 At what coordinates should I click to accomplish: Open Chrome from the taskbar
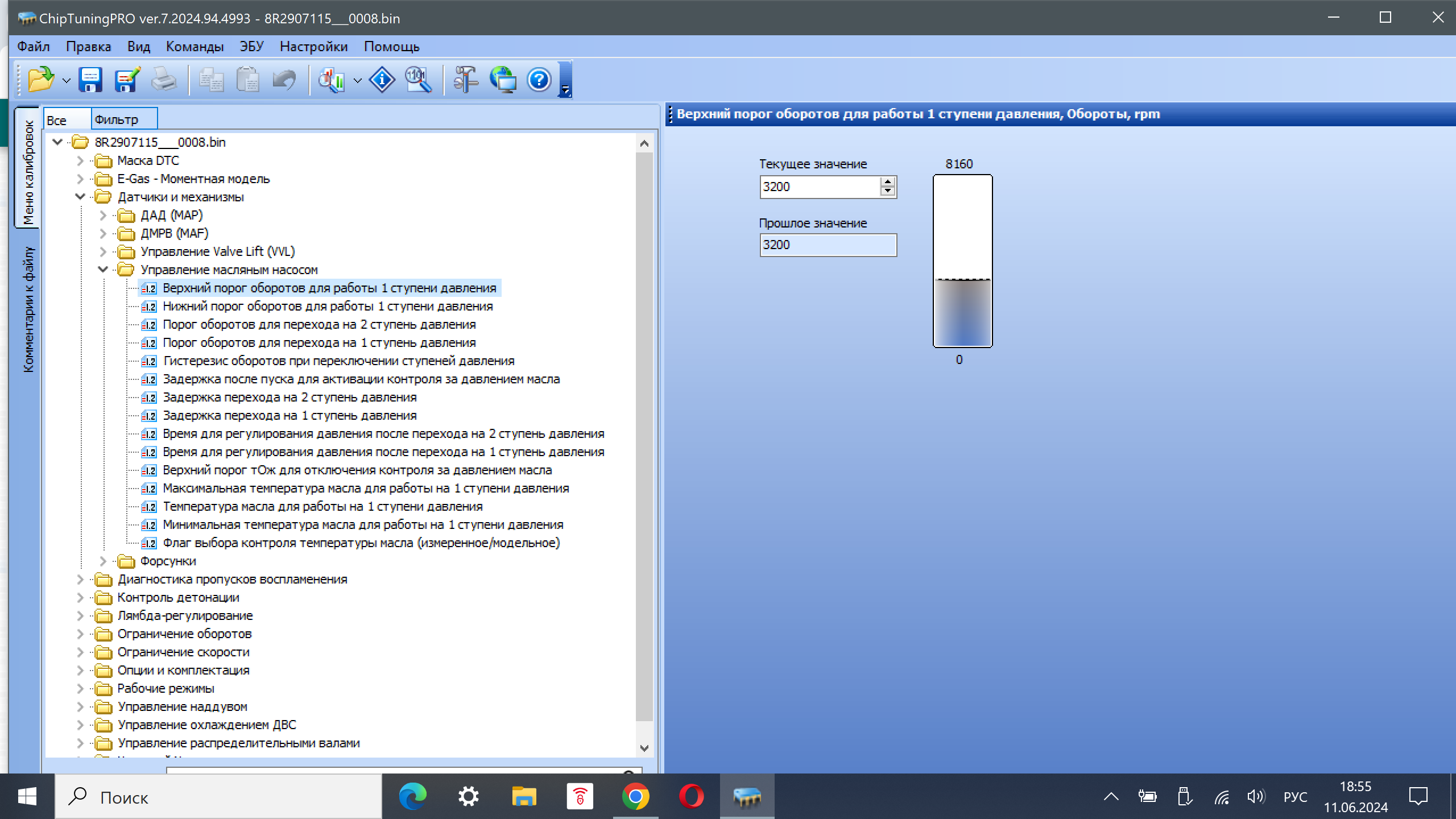[x=636, y=796]
